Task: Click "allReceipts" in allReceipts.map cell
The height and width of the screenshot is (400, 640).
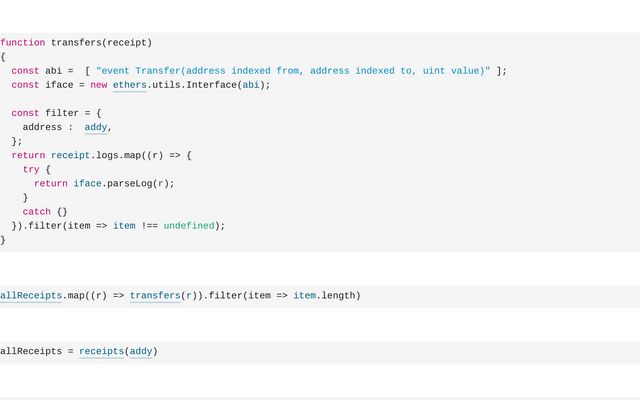Action: (x=31, y=295)
